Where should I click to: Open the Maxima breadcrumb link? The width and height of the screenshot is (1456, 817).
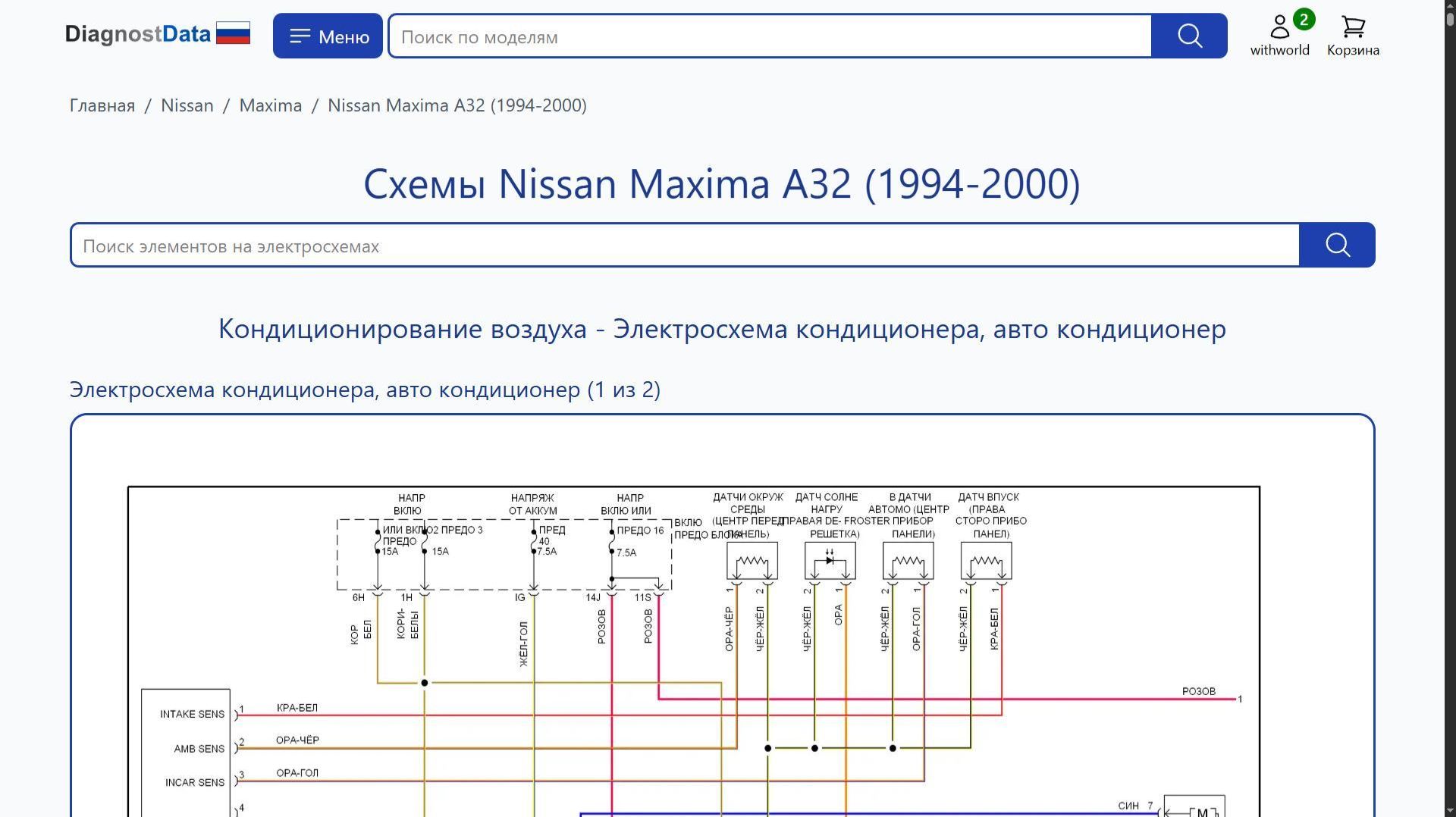(x=271, y=105)
